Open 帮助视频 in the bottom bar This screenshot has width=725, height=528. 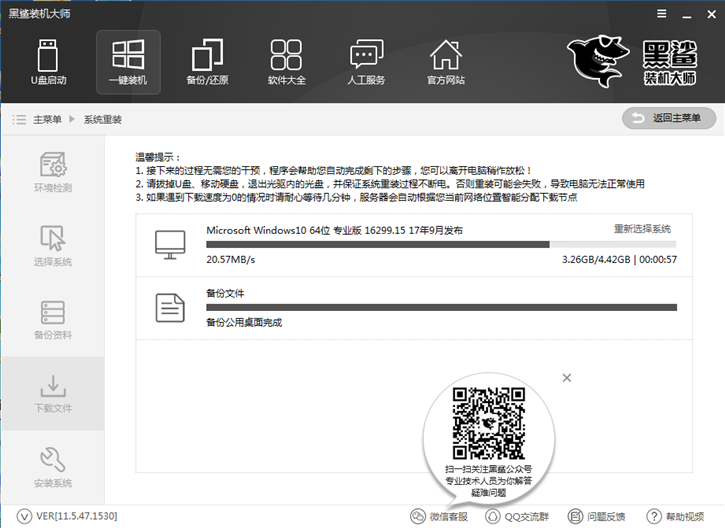tap(676, 516)
